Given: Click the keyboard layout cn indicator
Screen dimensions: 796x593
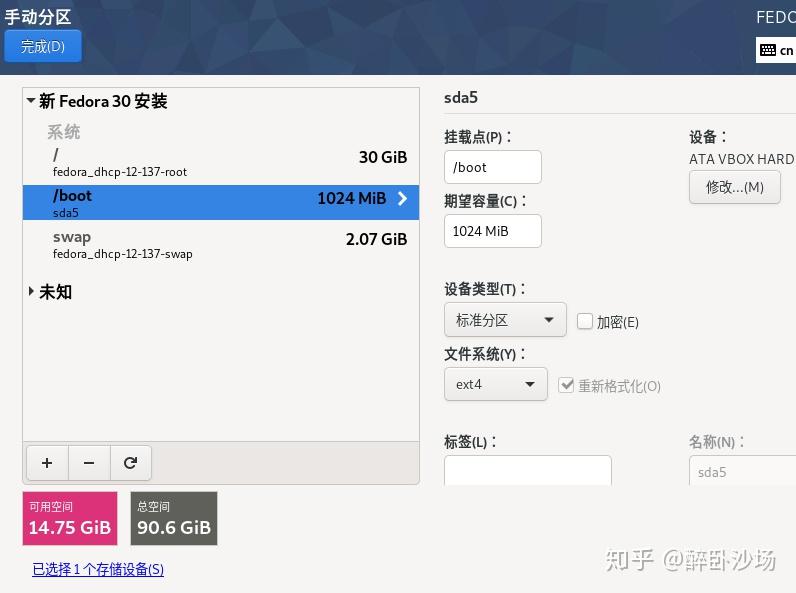Looking at the screenshot, I should point(776,50).
